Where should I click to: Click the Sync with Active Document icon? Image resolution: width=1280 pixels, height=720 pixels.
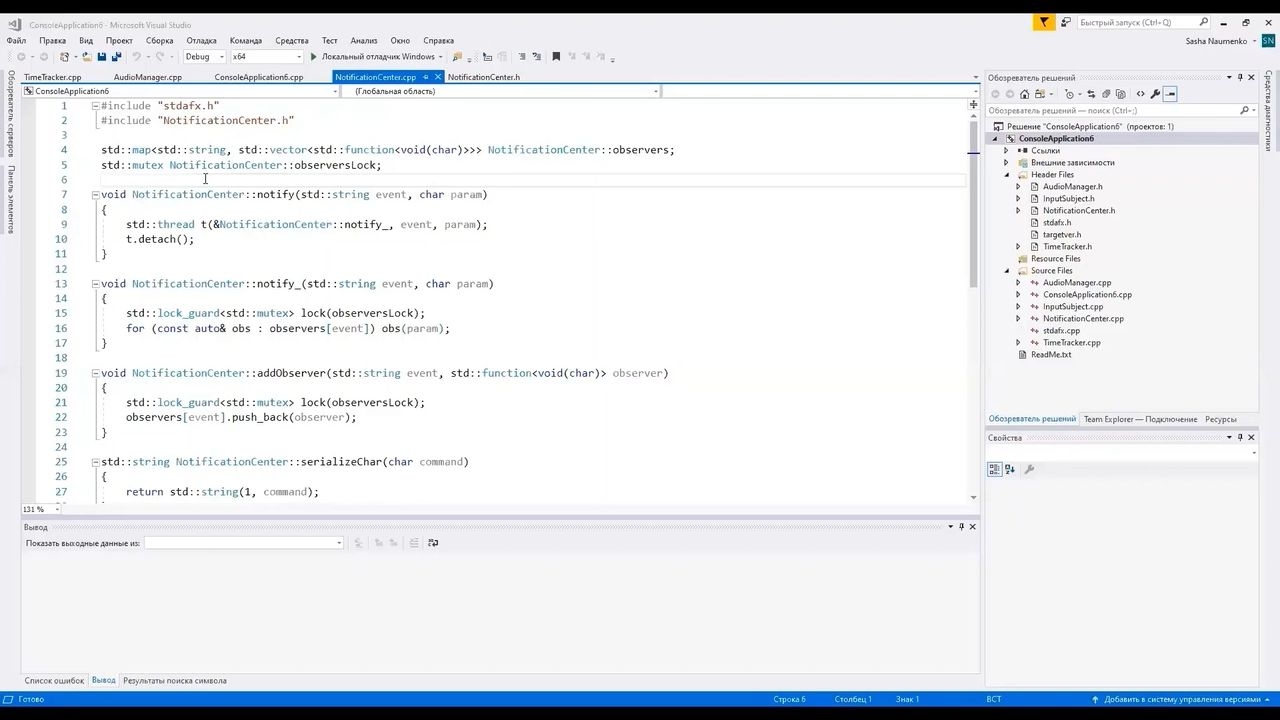[x=1091, y=94]
